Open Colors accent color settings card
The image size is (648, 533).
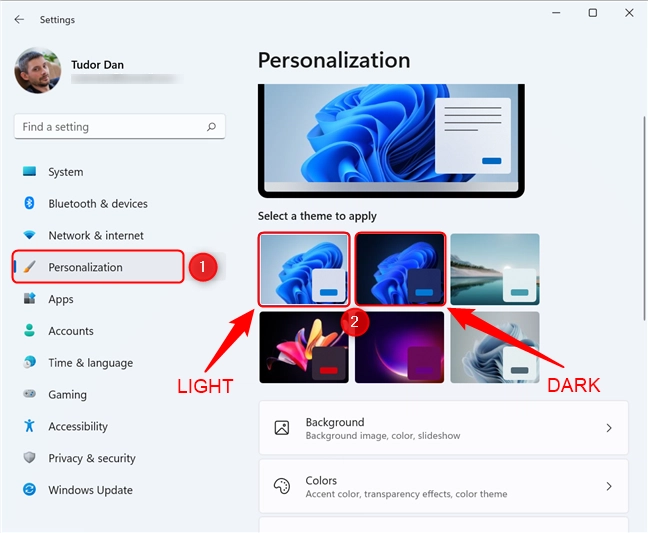pyautogui.click(x=443, y=486)
